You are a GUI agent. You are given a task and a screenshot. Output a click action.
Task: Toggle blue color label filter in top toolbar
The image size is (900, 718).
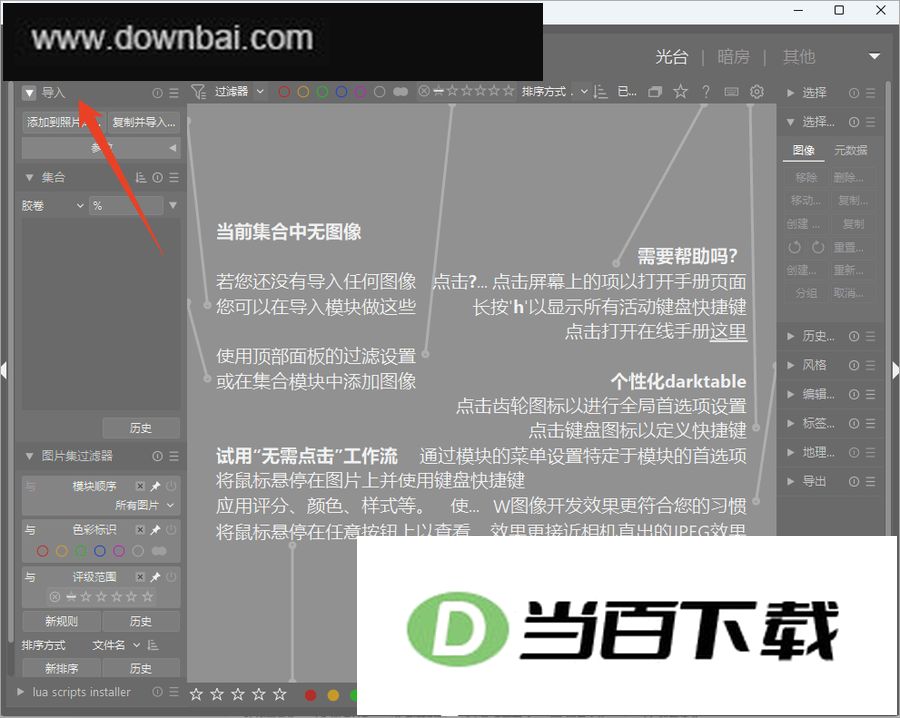click(342, 92)
